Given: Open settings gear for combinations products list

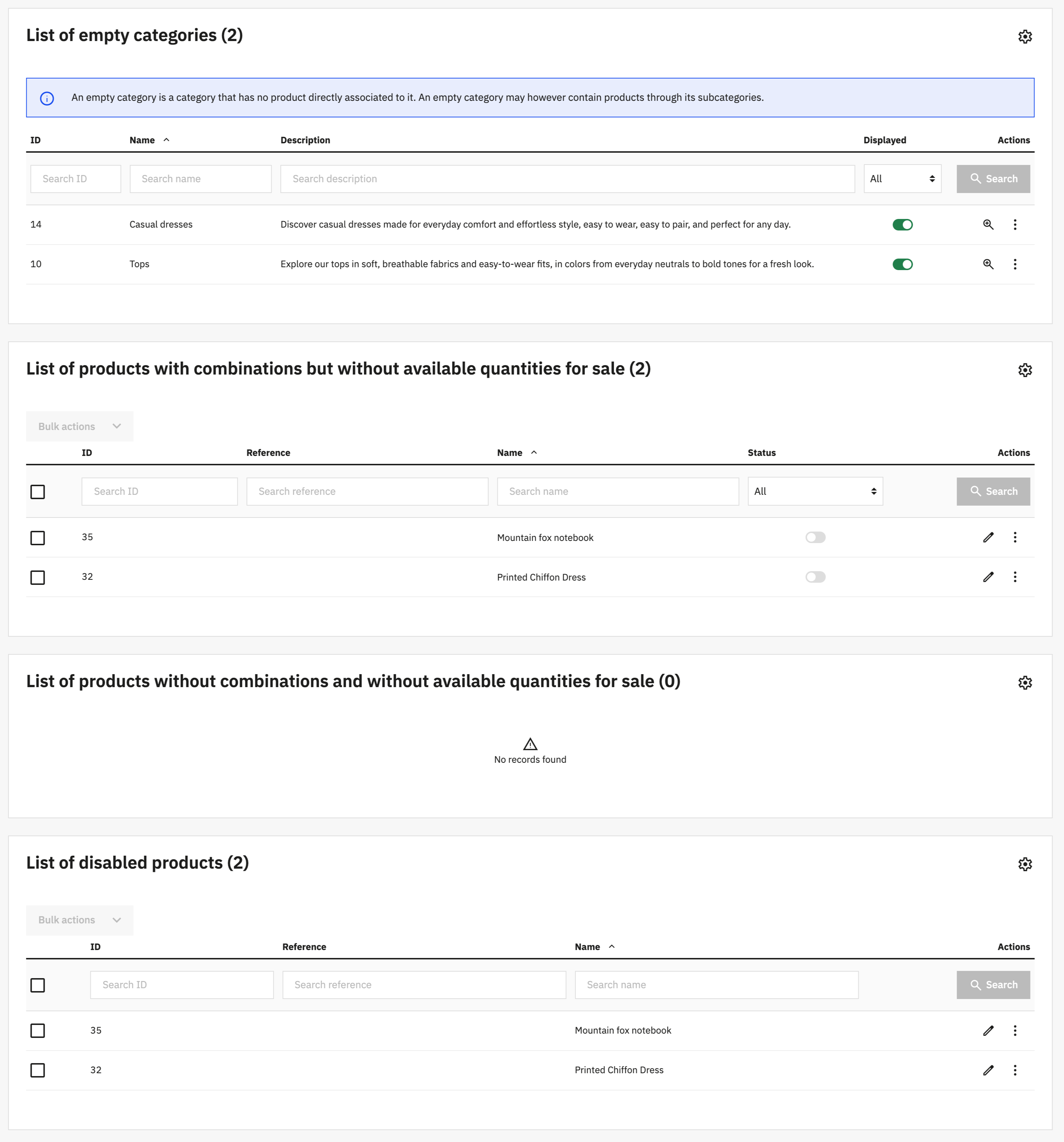Looking at the screenshot, I should (x=1025, y=370).
